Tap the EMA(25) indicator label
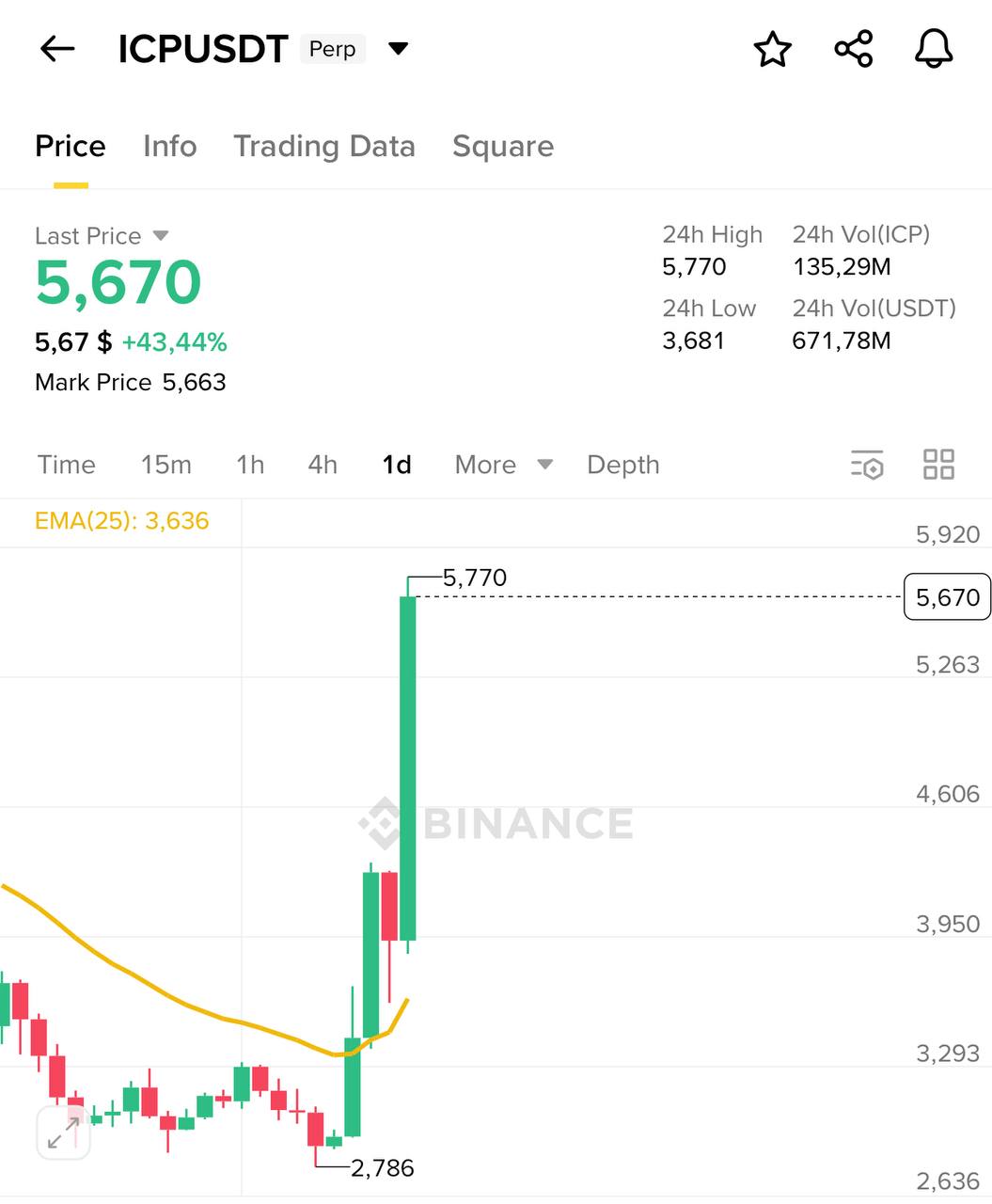Image resolution: width=992 pixels, height=1204 pixels. [x=122, y=521]
